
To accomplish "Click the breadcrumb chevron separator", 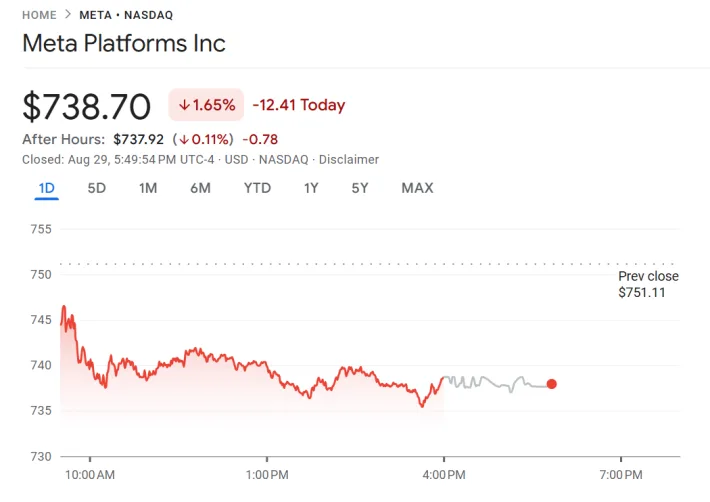I will pos(68,15).
